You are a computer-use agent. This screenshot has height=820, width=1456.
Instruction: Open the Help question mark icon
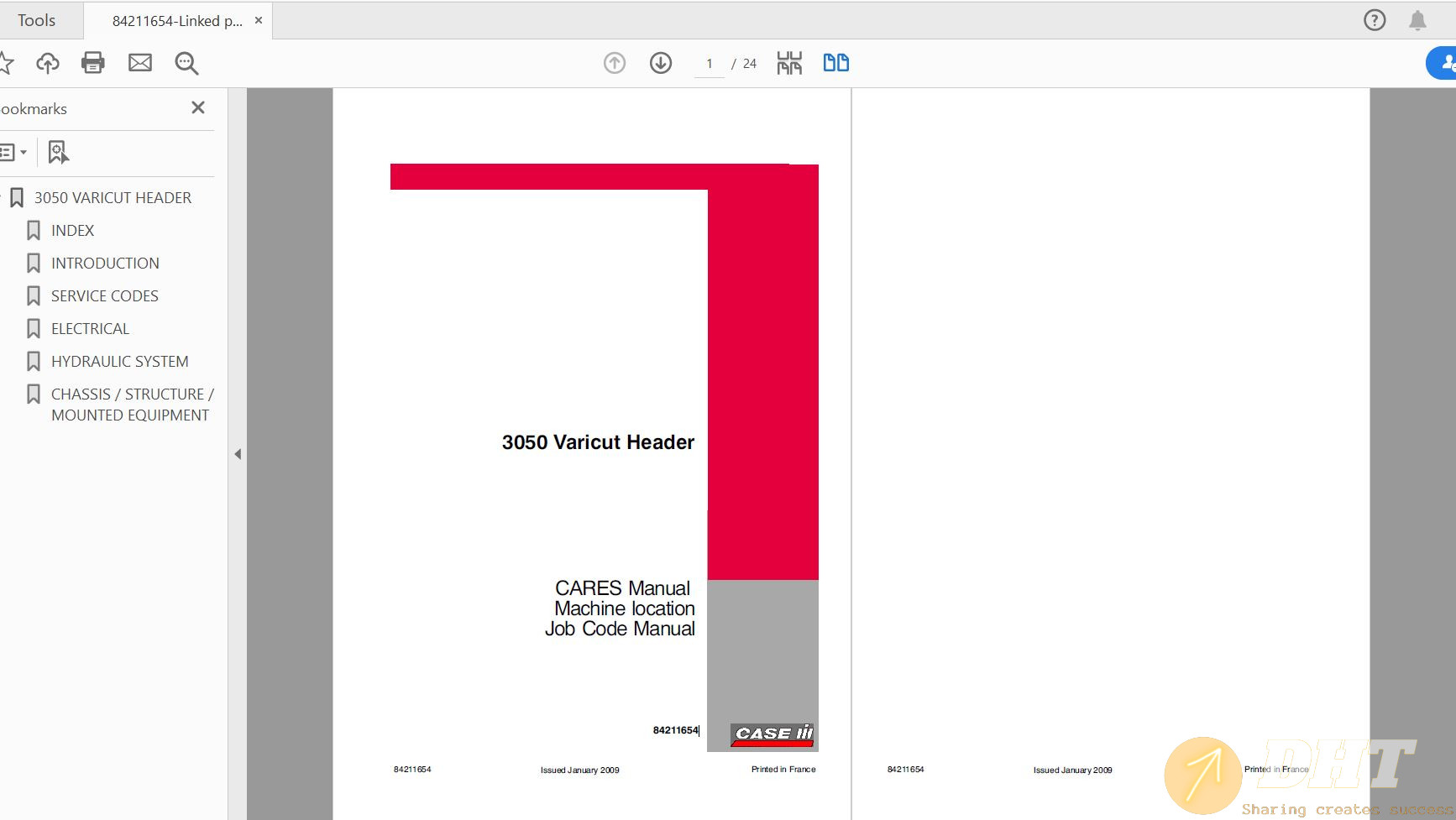pyautogui.click(x=1375, y=20)
